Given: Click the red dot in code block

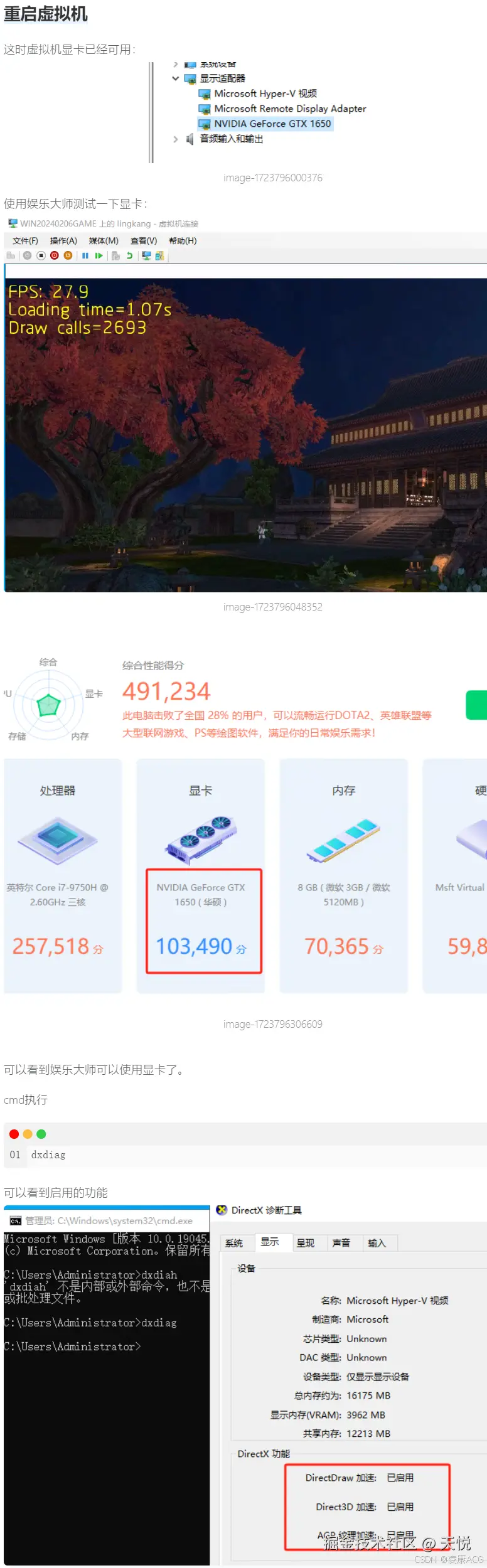Looking at the screenshot, I should point(14,1134).
